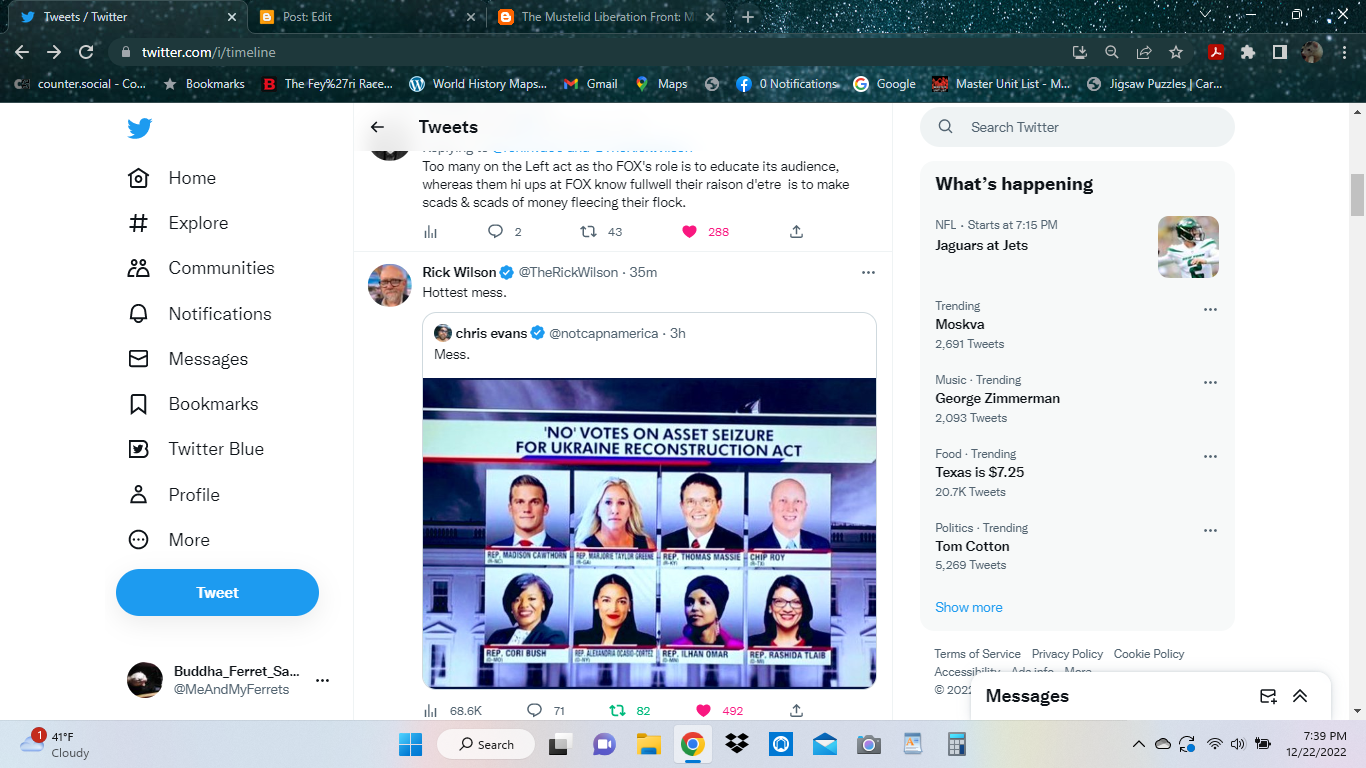Open Terms of Service link
The width and height of the screenshot is (1366, 768).
point(977,654)
